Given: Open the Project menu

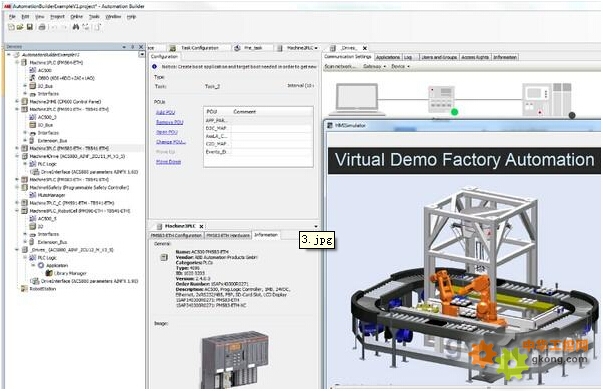Looking at the screenshot, I should [57, 17].
